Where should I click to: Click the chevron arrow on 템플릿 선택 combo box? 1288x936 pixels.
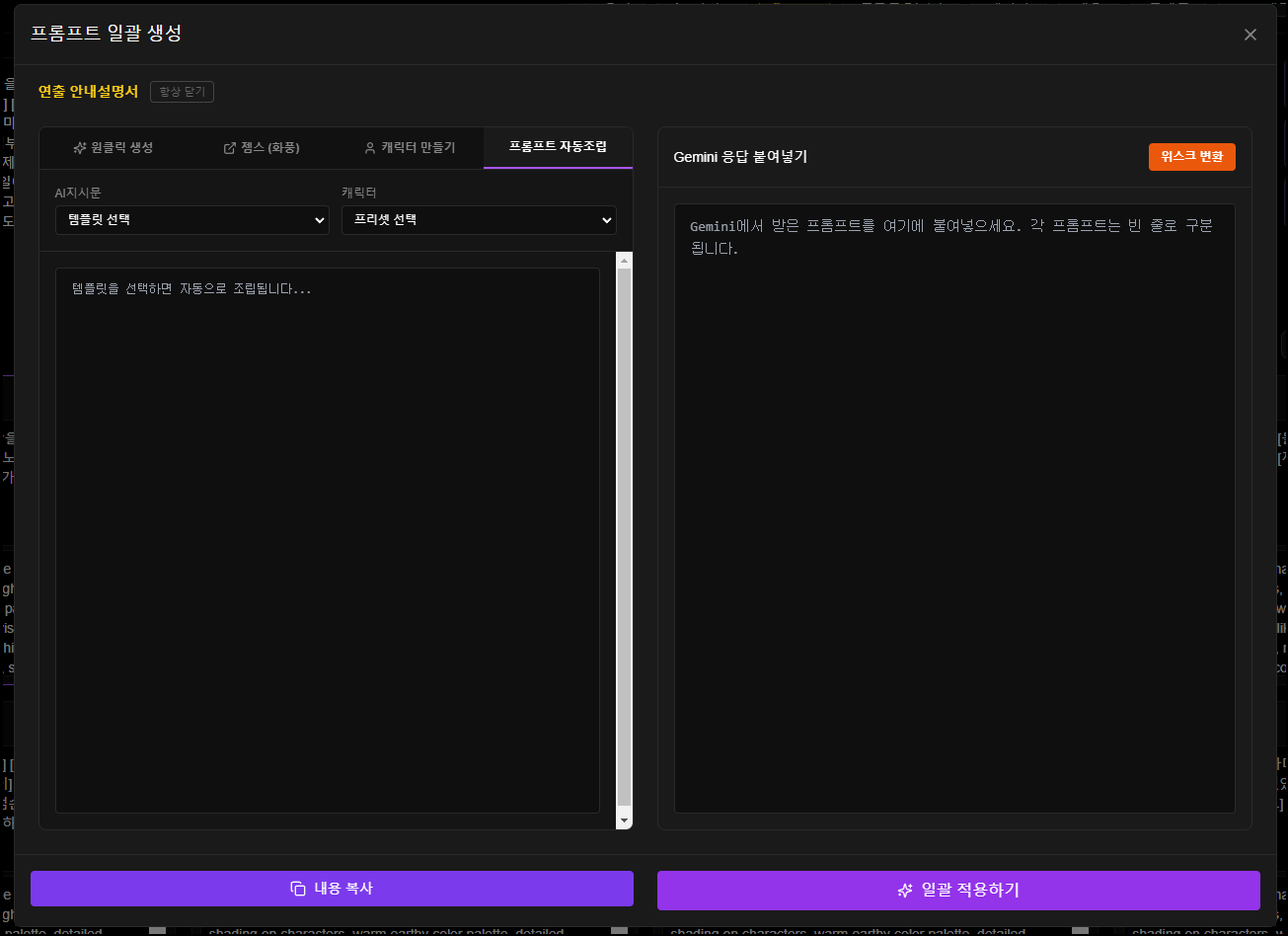click(319, 220)
